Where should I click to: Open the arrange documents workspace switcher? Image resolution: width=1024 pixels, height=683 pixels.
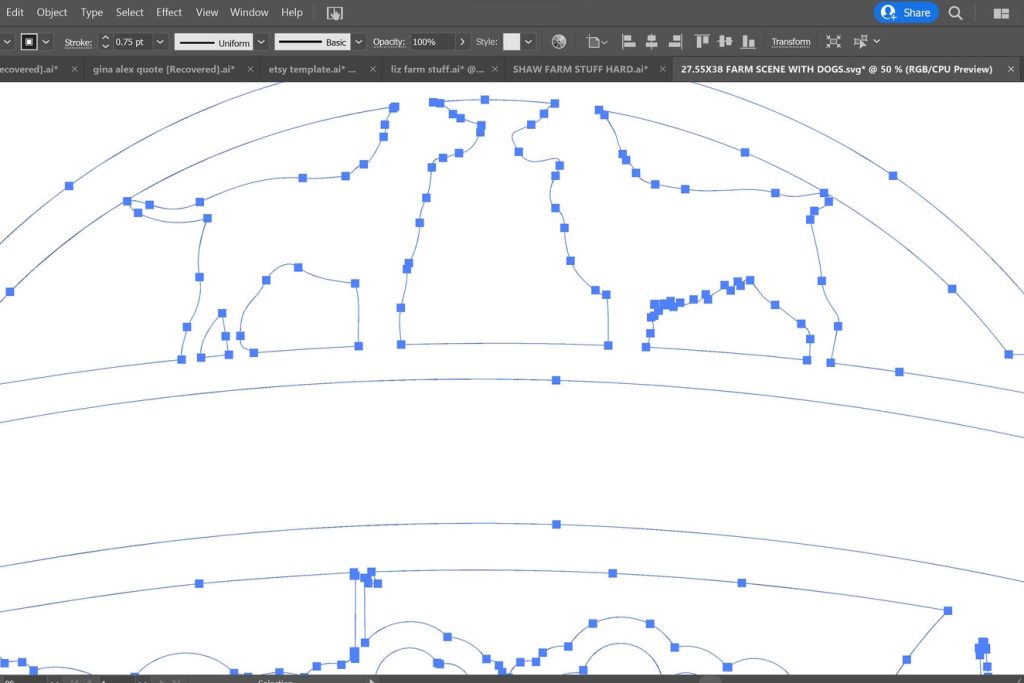pyautogui.click(x=1001, y=13)
